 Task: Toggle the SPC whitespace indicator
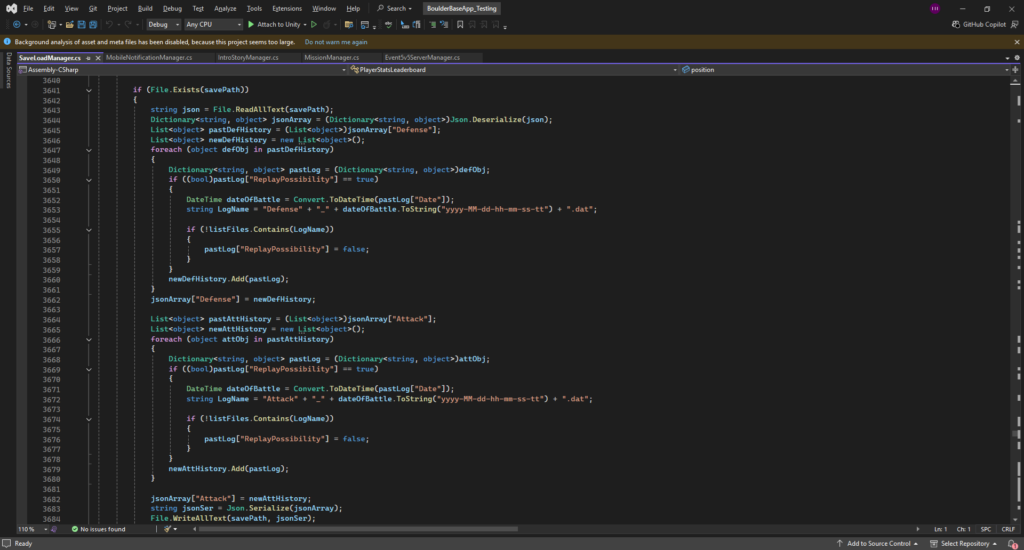[x=985, y=529]
